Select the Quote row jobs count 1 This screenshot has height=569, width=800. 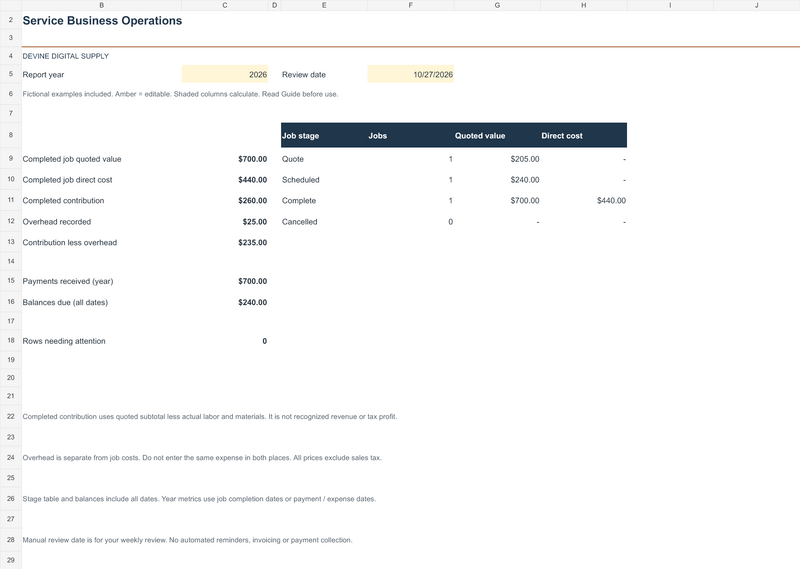pos(410,159)
